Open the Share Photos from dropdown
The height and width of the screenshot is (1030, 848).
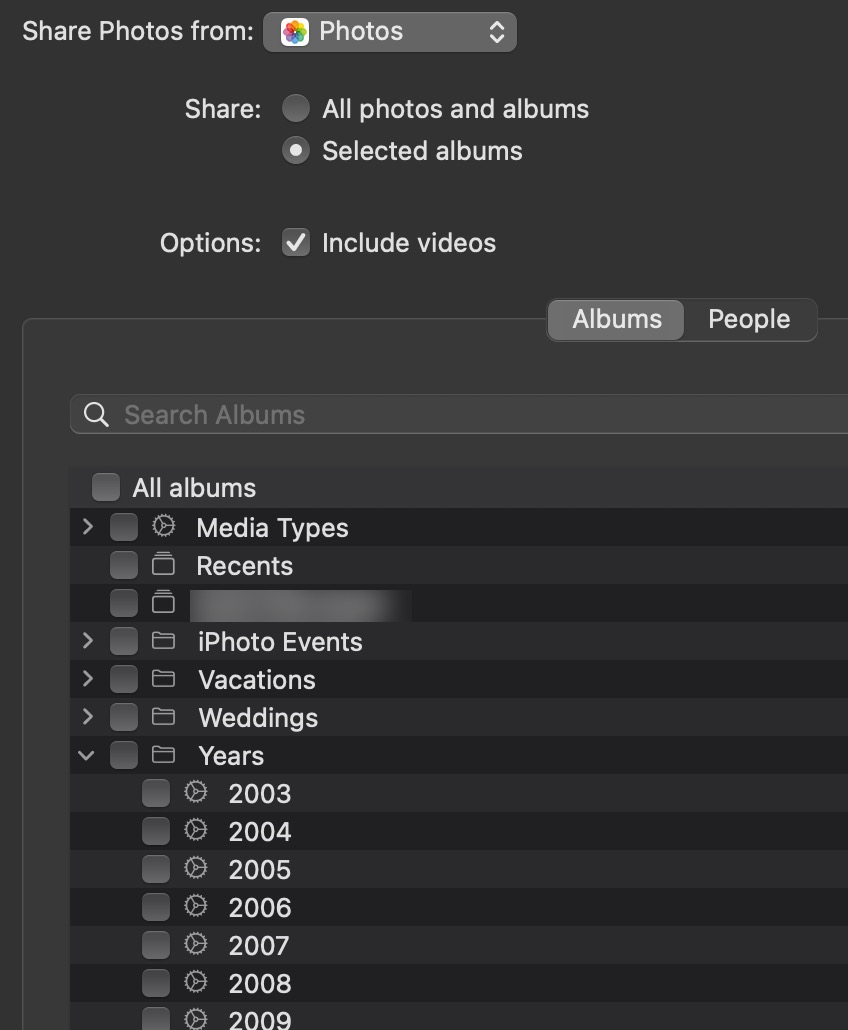390,31
